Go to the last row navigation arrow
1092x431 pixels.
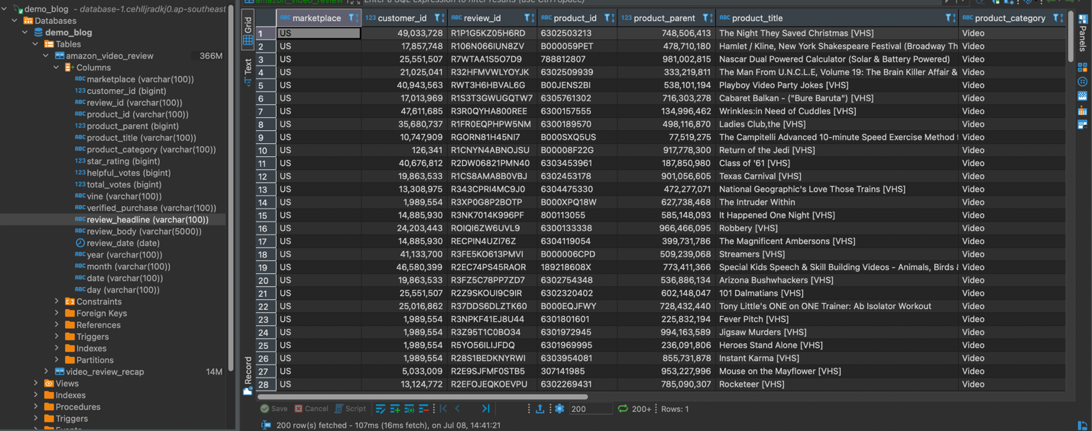[485, 409]
